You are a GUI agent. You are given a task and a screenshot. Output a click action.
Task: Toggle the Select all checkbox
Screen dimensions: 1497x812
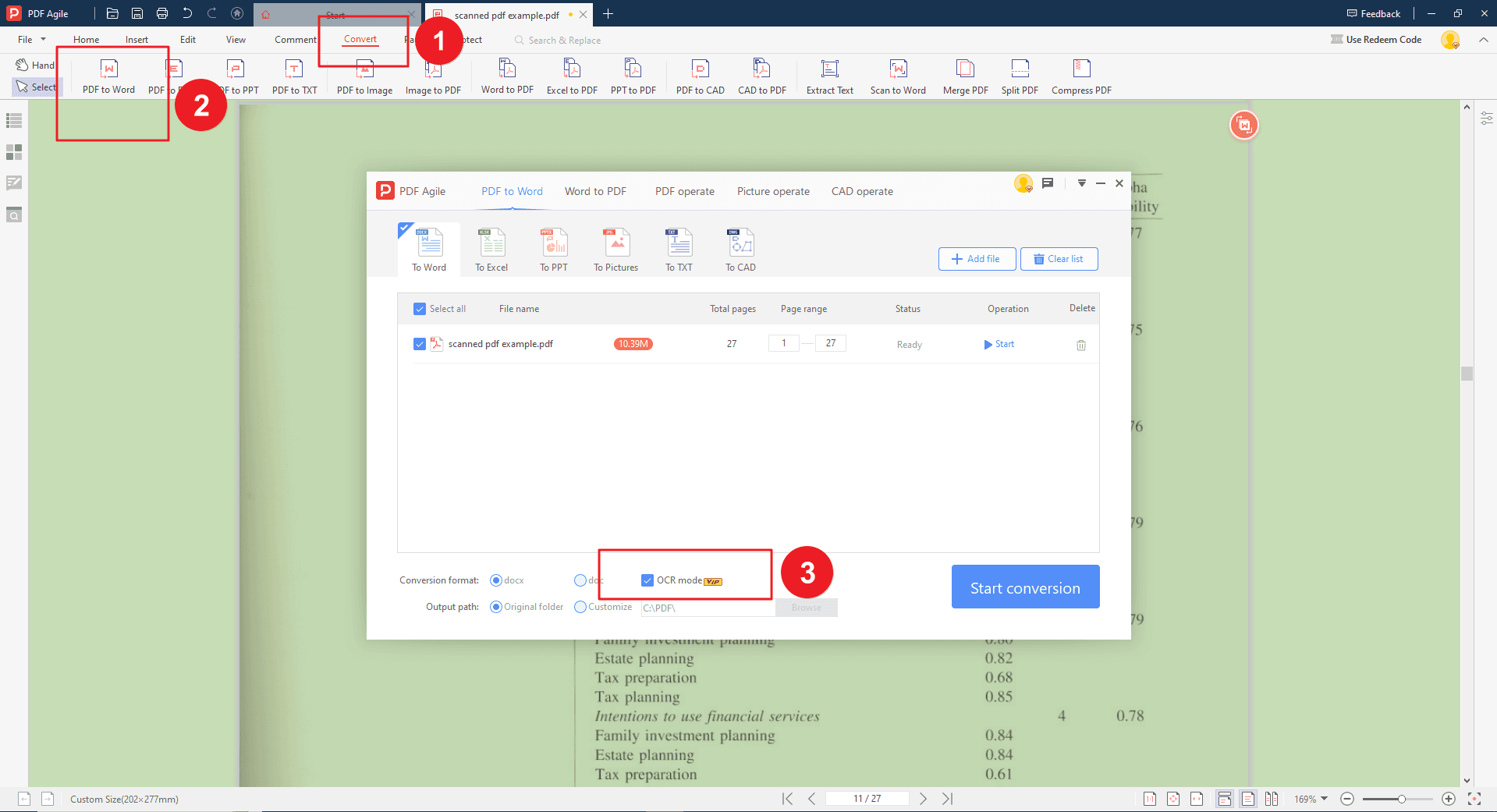pyautogui.click(x=420, y=309)
